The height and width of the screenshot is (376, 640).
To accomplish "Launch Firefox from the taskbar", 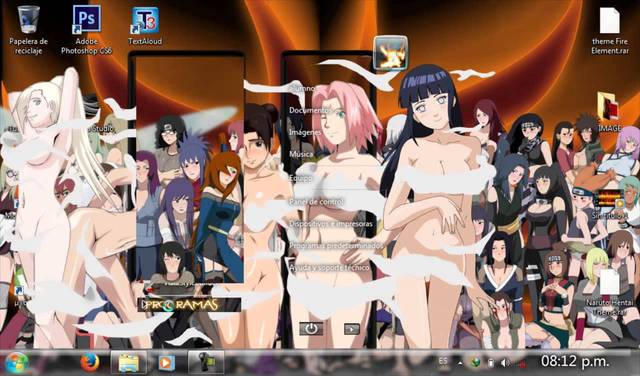I will [x=89, y=362].
